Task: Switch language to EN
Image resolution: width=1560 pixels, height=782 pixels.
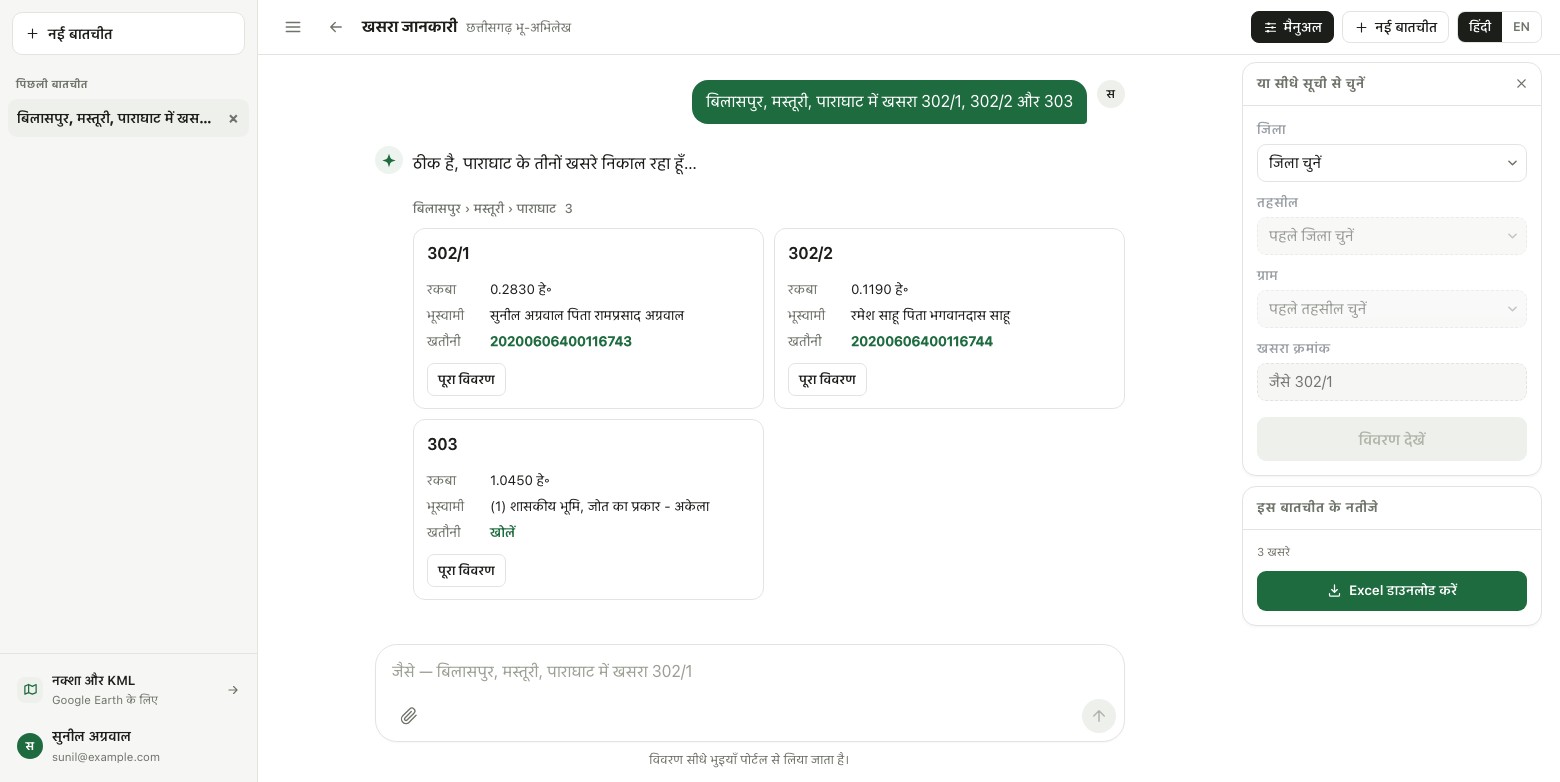Action: pos(1521,27)
